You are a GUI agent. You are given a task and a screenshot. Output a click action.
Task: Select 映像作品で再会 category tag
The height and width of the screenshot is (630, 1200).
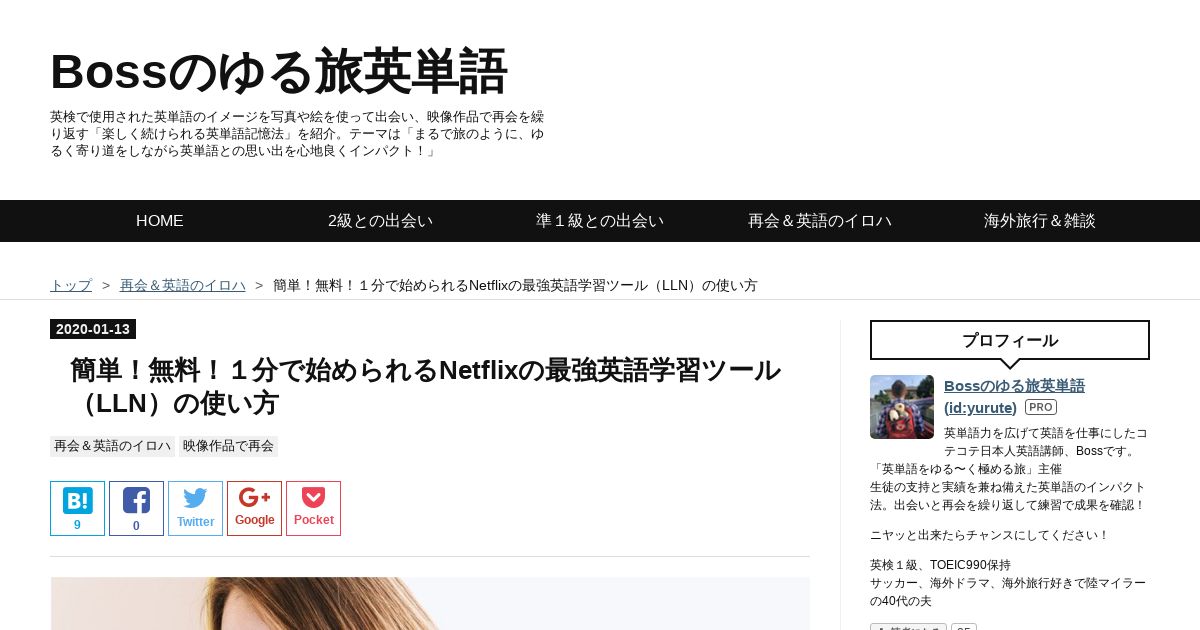point(228,446)
